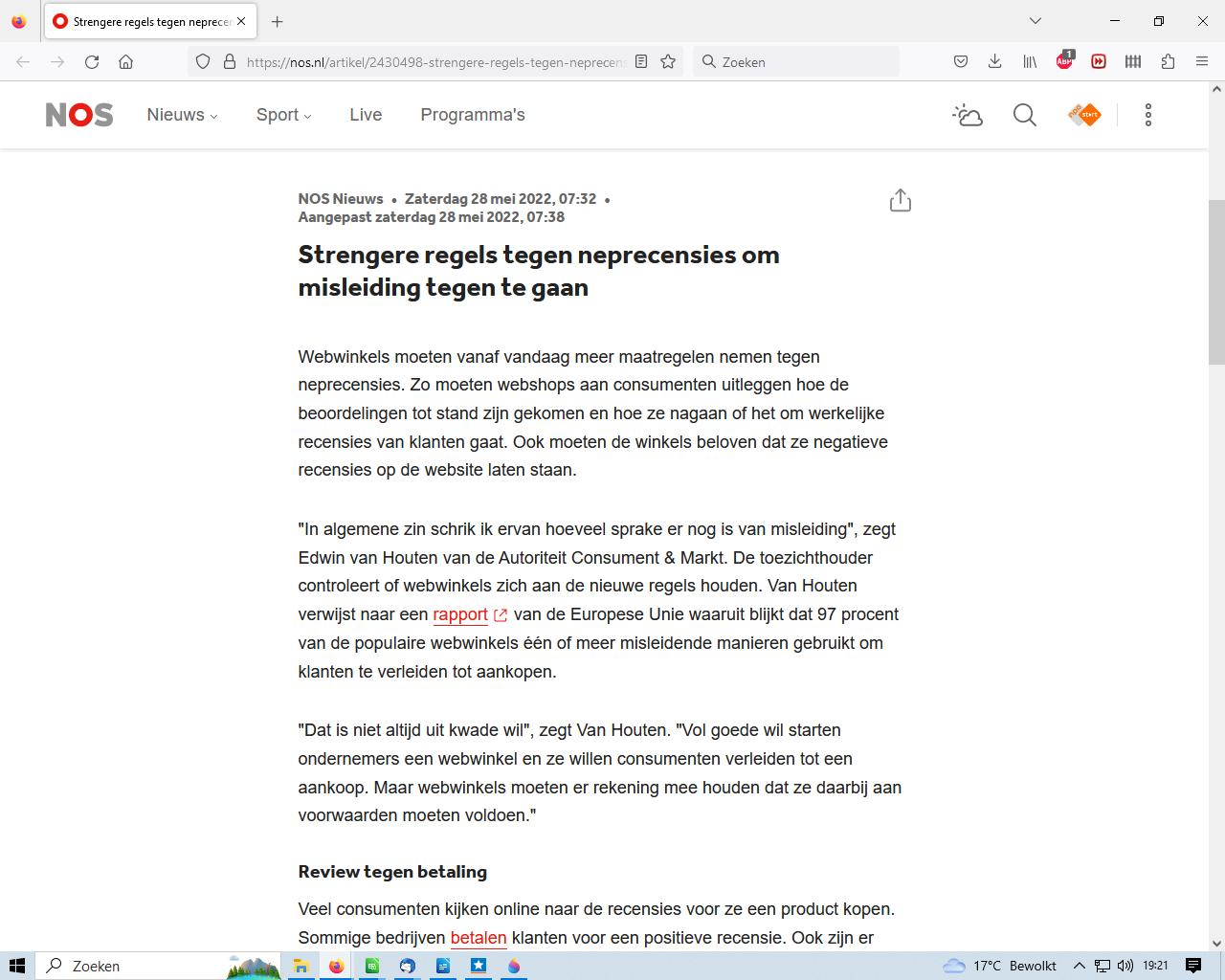This screenshot has width=1225, height=980.
Task: Click the page vertical scrollbar thumb
Action: click(x=1216, y=282)
